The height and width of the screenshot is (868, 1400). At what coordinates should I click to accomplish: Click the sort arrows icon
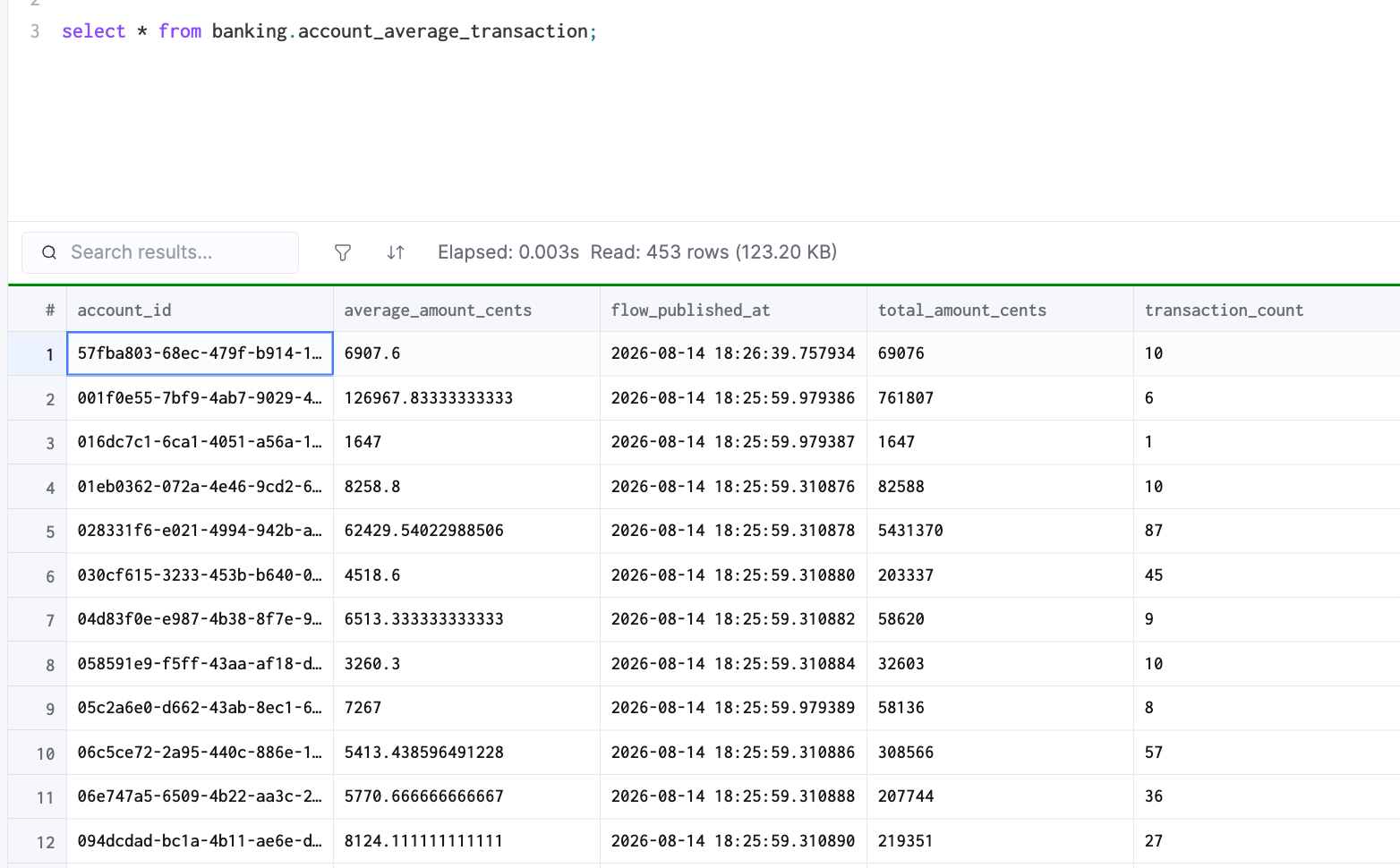[396, 253]
